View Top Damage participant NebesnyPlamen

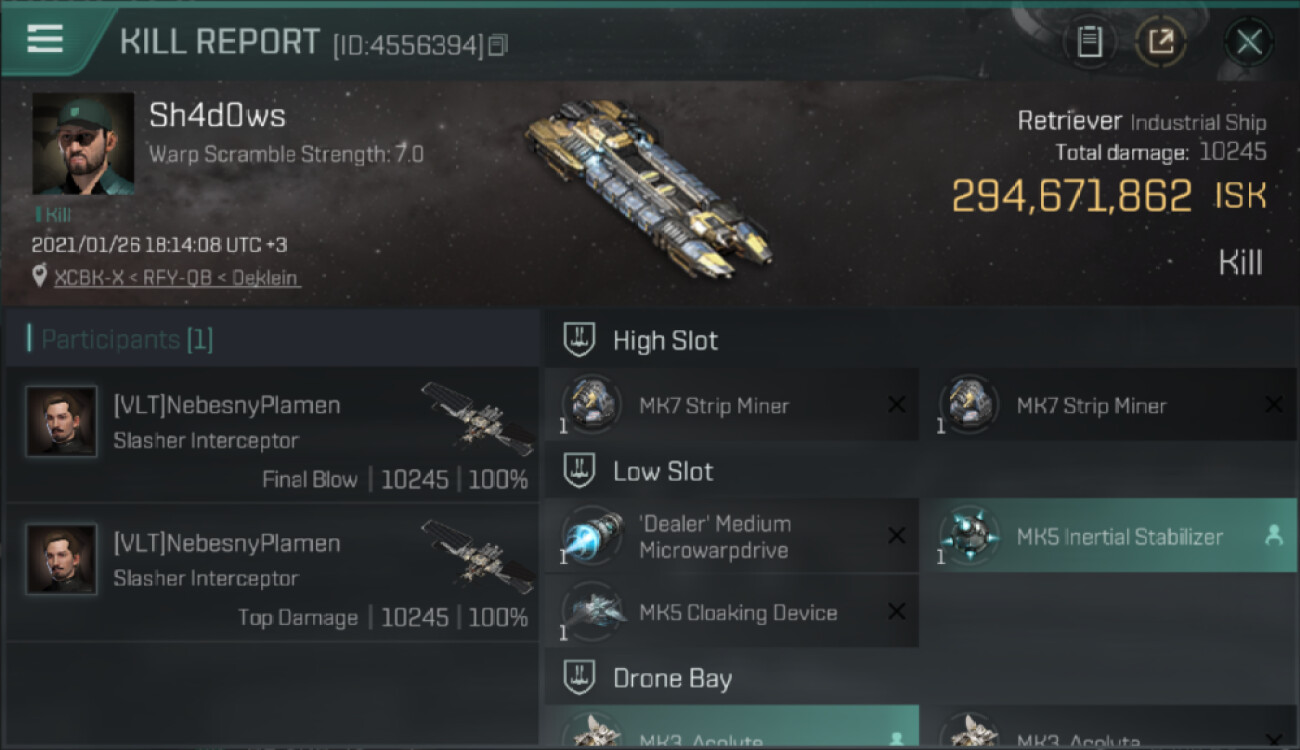point(272,572)
